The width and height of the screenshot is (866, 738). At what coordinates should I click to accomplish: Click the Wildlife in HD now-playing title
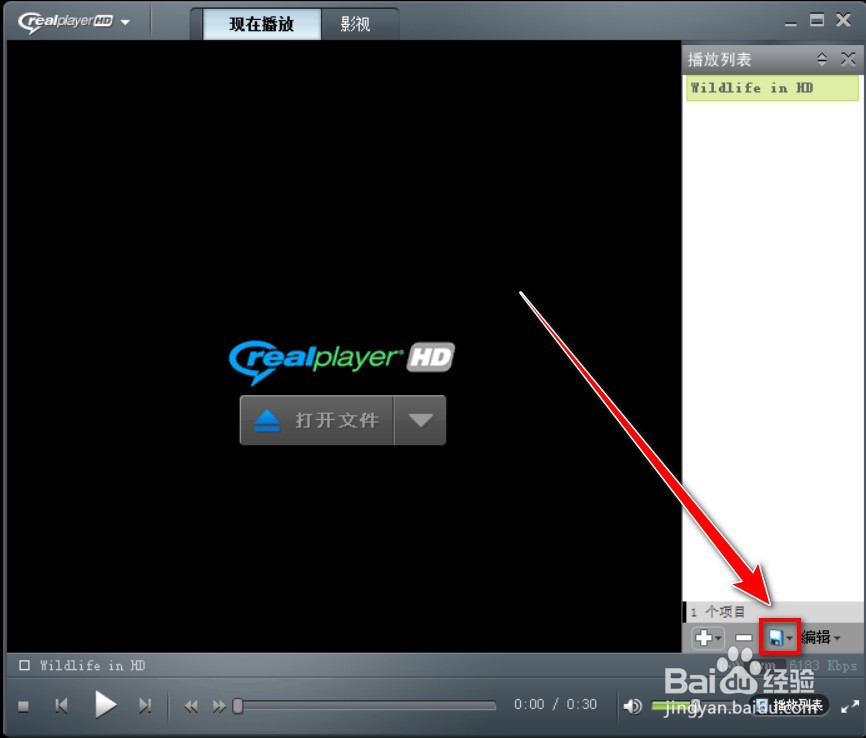(92, 666)
